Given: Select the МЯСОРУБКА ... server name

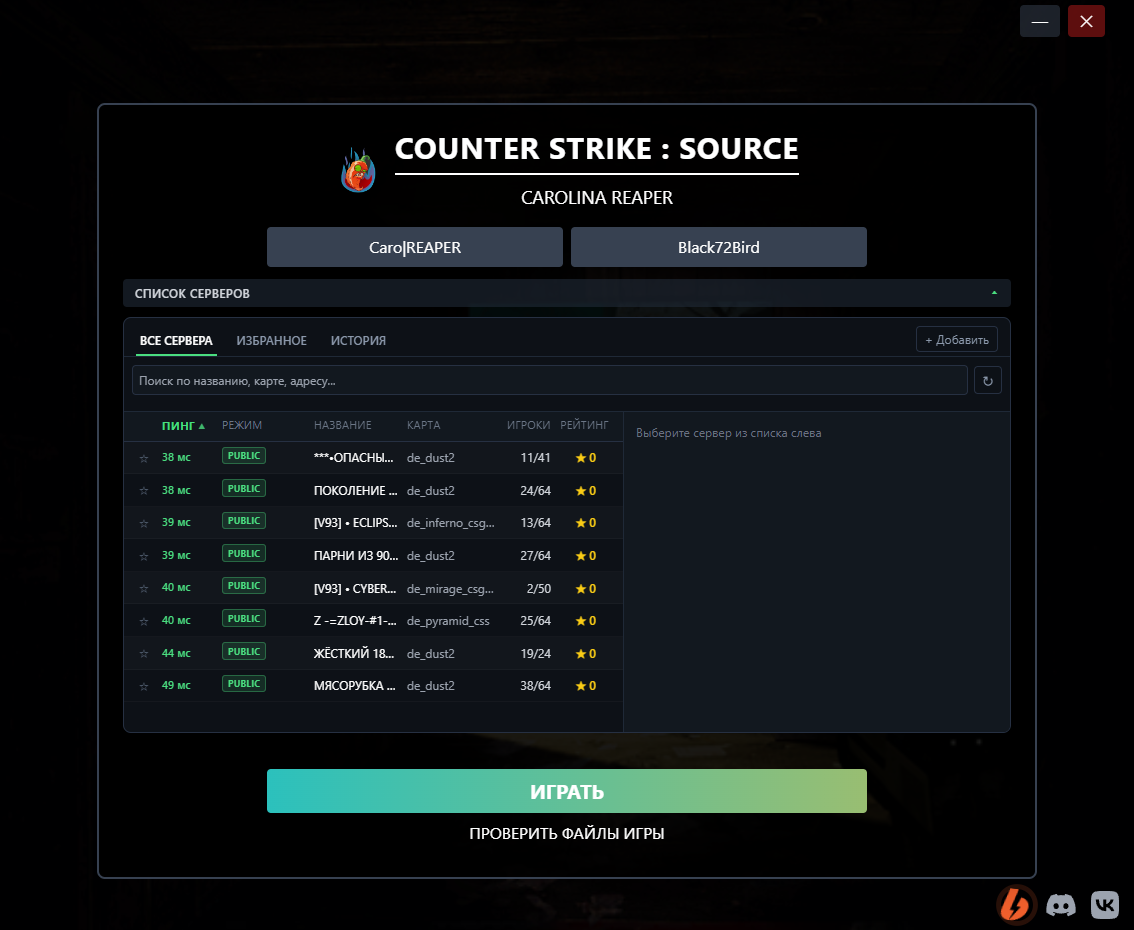Looking at the screenshot, I should tap(354, 686).
